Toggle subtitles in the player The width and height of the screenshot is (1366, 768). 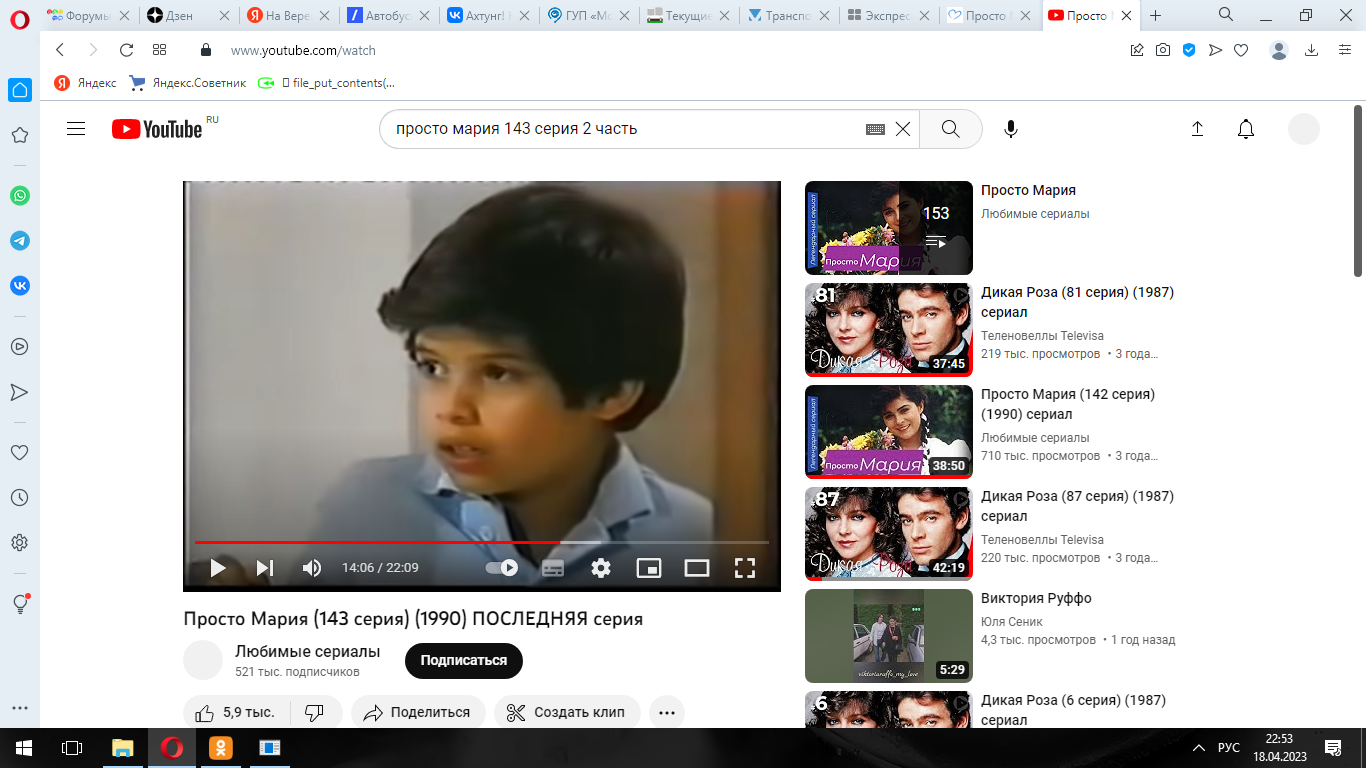click(x=552, y=568)
